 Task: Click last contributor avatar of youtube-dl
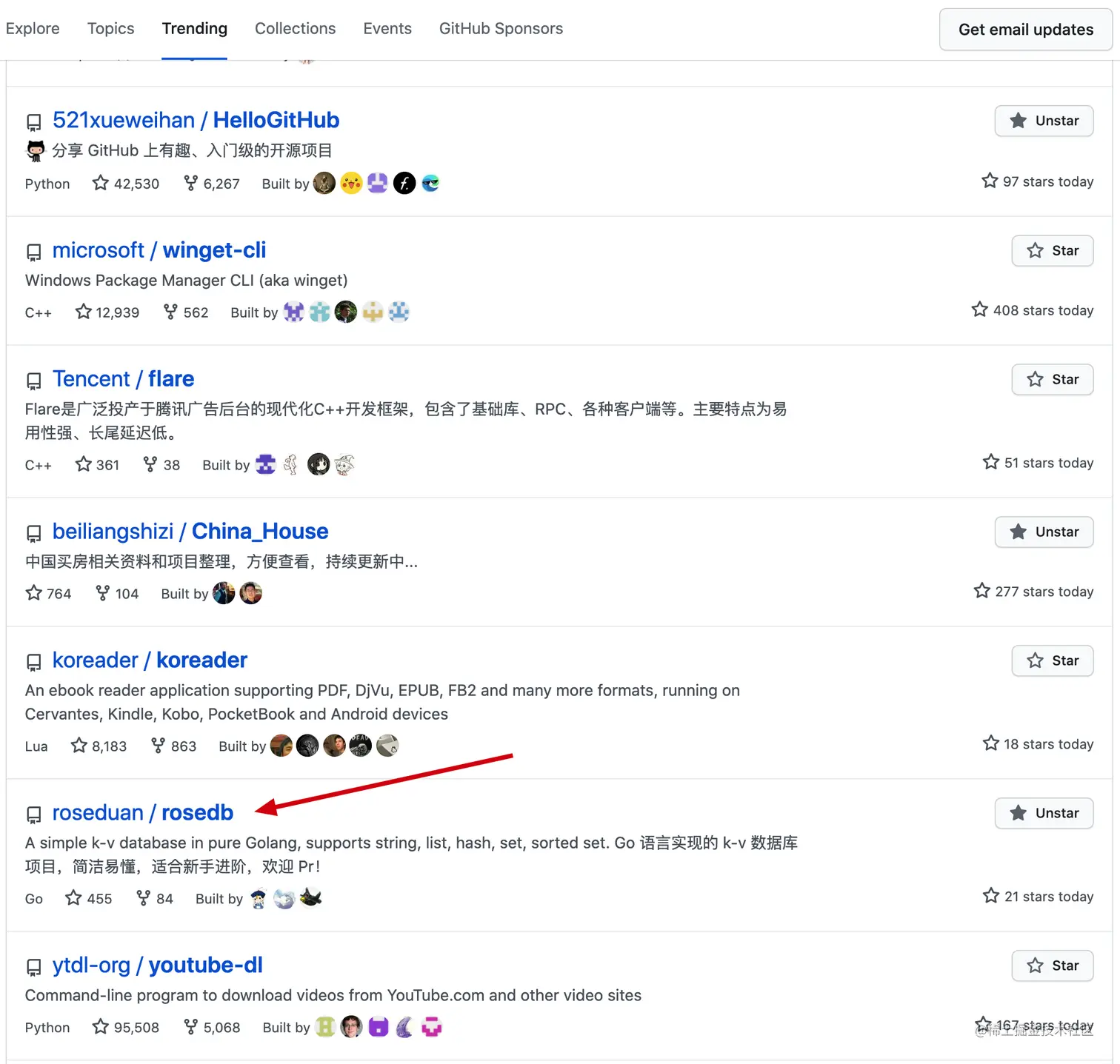pyautogui.click(x=432, y=1027)
